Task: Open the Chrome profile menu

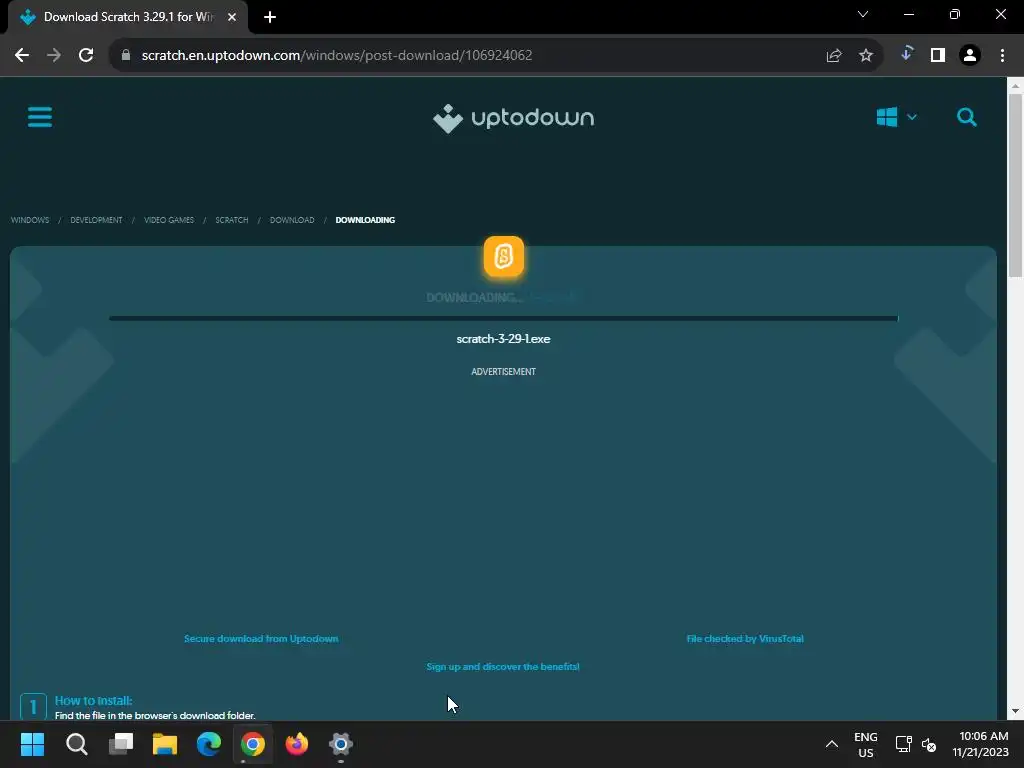Action: click(x=970, y=56)
